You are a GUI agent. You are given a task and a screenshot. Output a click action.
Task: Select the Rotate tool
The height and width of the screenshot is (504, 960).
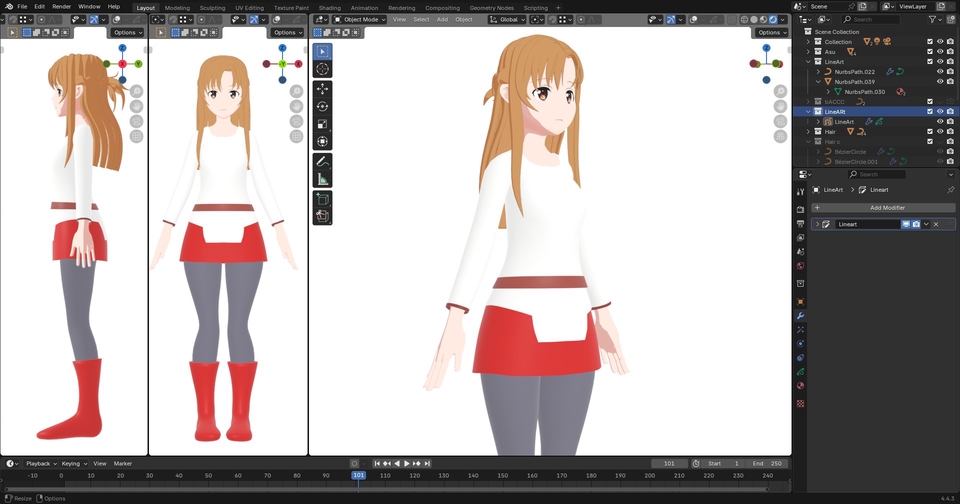point(322,106)
